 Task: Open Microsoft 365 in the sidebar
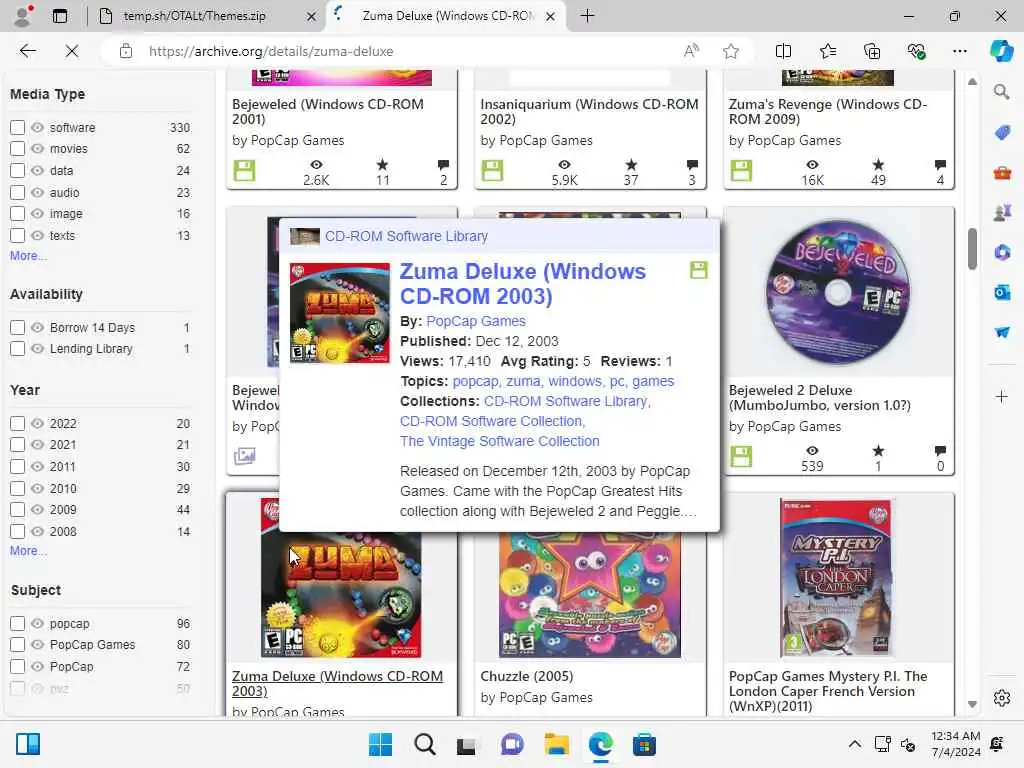tap(1002, 252)
